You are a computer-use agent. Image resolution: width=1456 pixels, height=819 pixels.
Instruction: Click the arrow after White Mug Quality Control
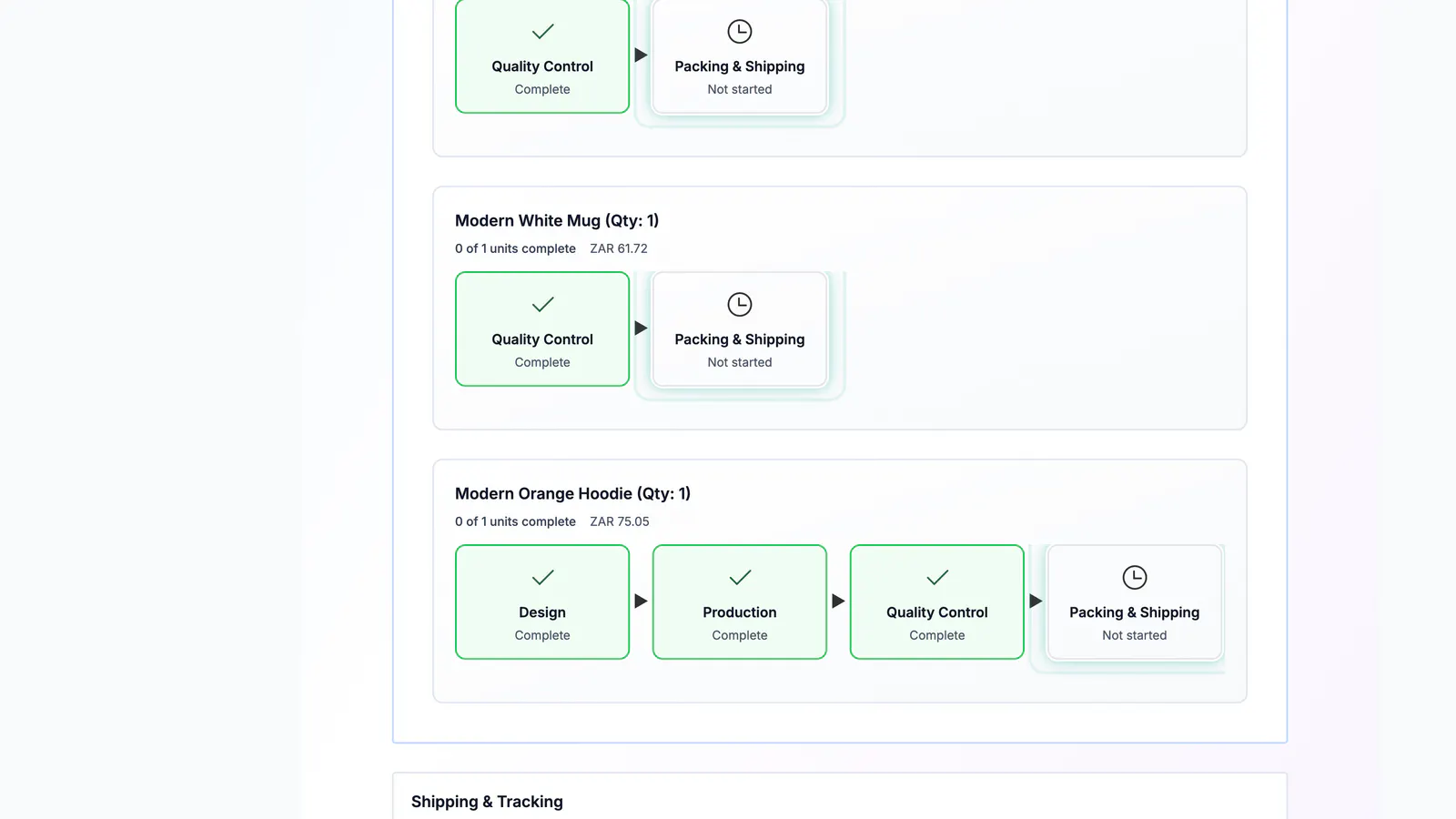click(x=641, y=329)
